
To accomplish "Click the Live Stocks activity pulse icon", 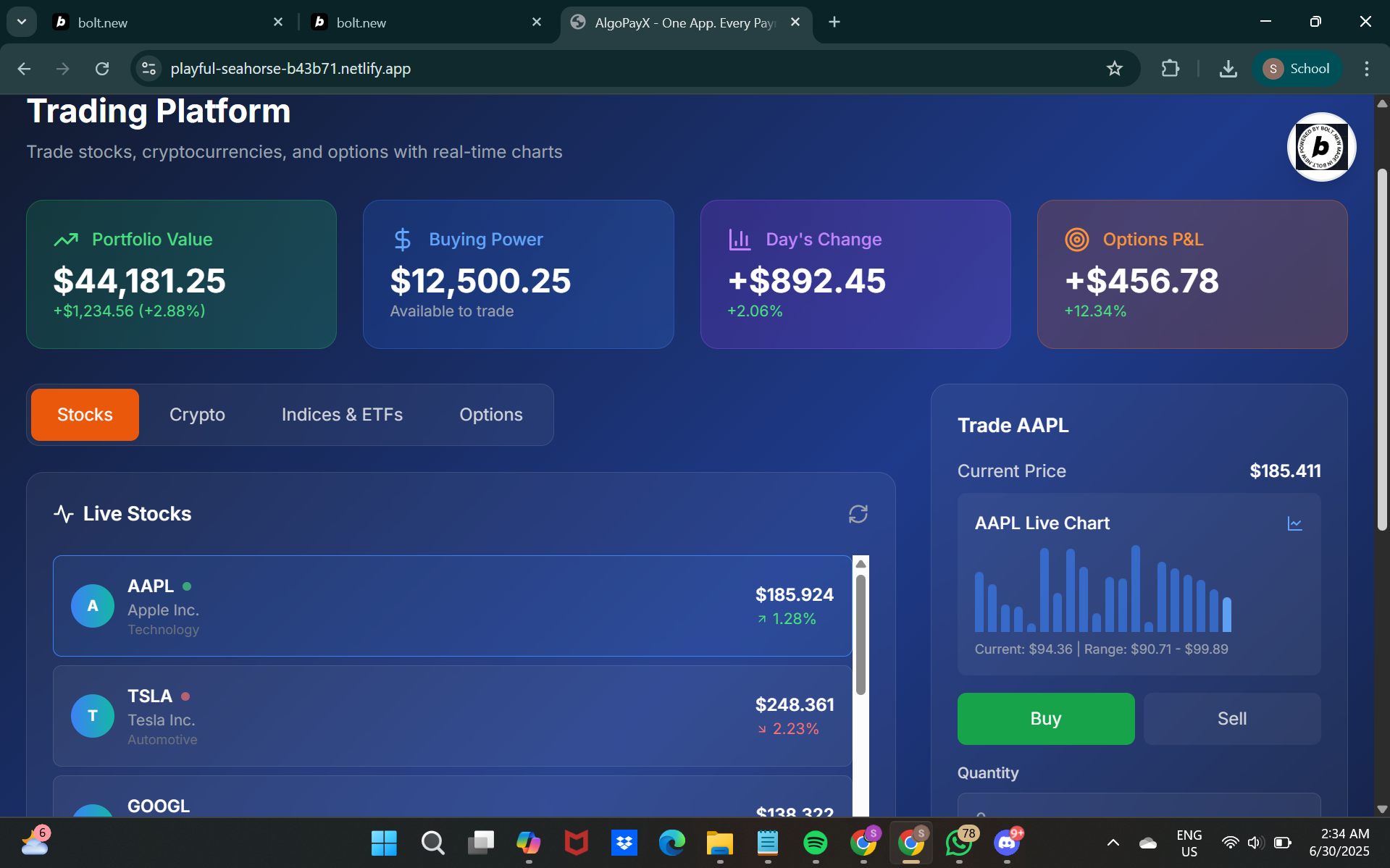I will click(x=64, y=514).
